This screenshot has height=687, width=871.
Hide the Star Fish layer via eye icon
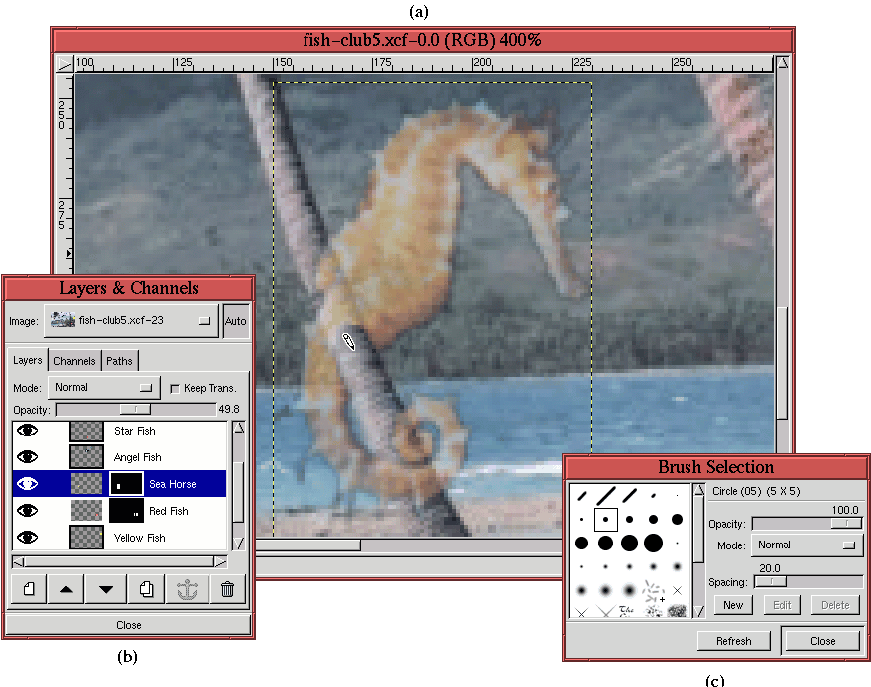pos(28,431)
